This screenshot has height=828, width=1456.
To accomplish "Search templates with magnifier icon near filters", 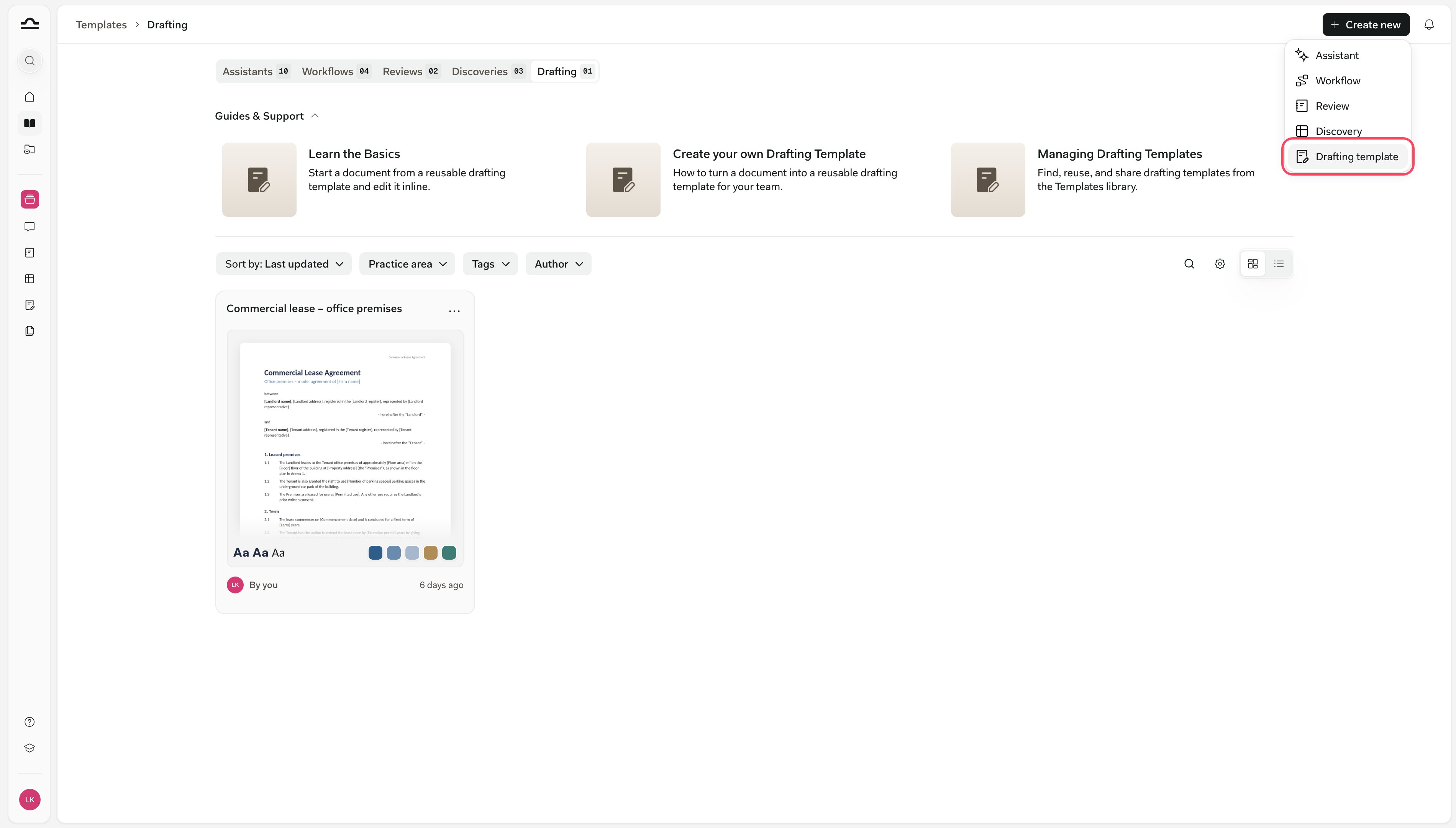I will click(1189, 264).
